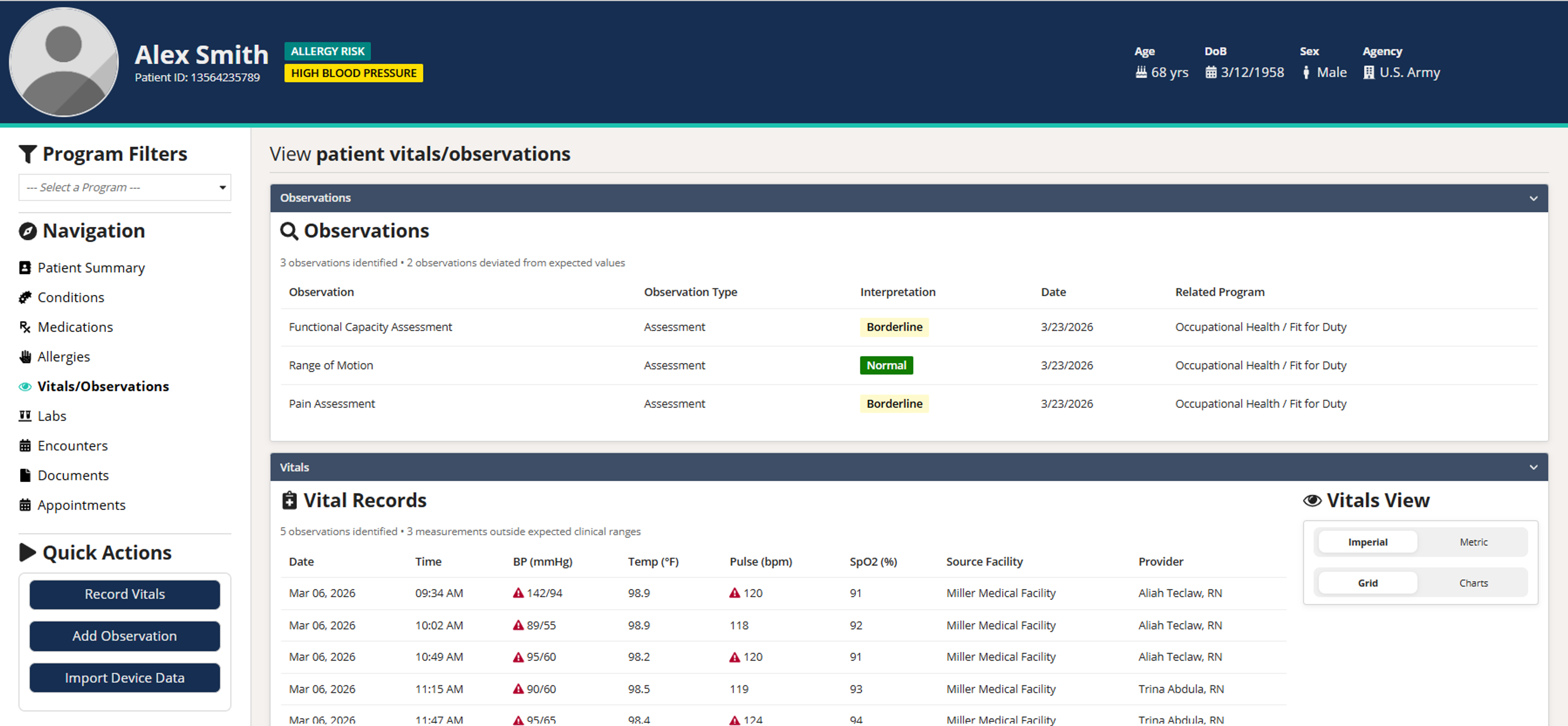Click the Quick Actions play icon
This screenshot has width=1568, height=726.
[x=27, y=553]
